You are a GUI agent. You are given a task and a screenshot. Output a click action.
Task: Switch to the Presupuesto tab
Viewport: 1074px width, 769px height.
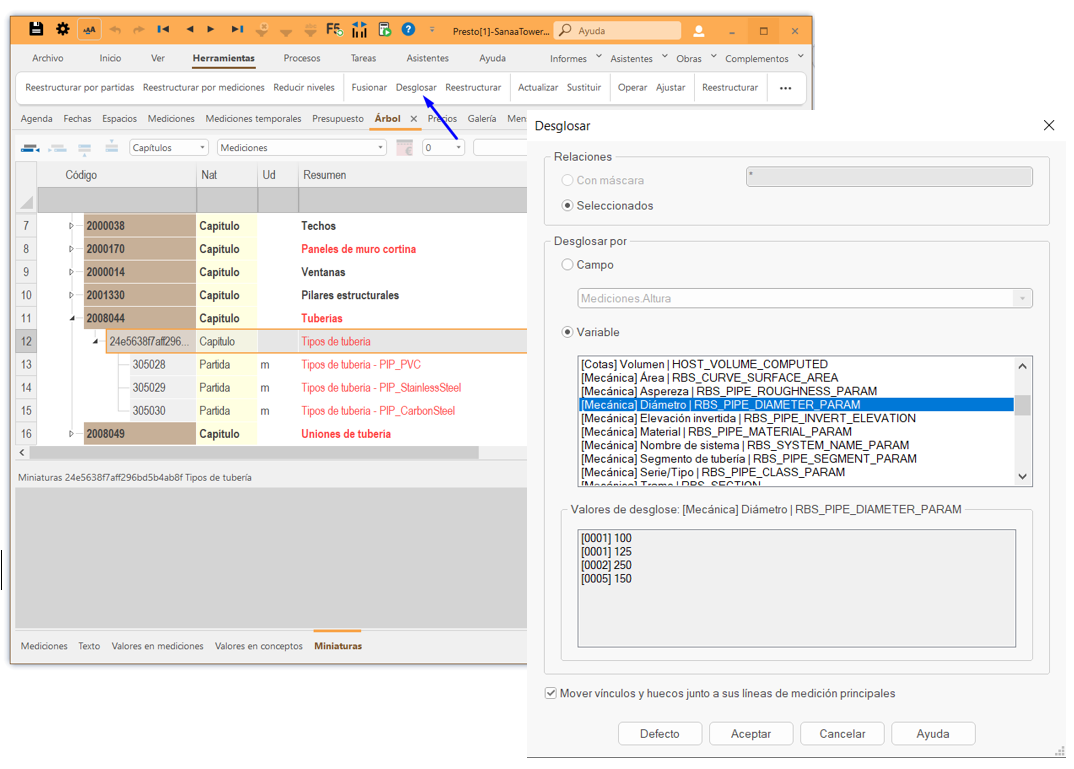(x=338, y=118)
